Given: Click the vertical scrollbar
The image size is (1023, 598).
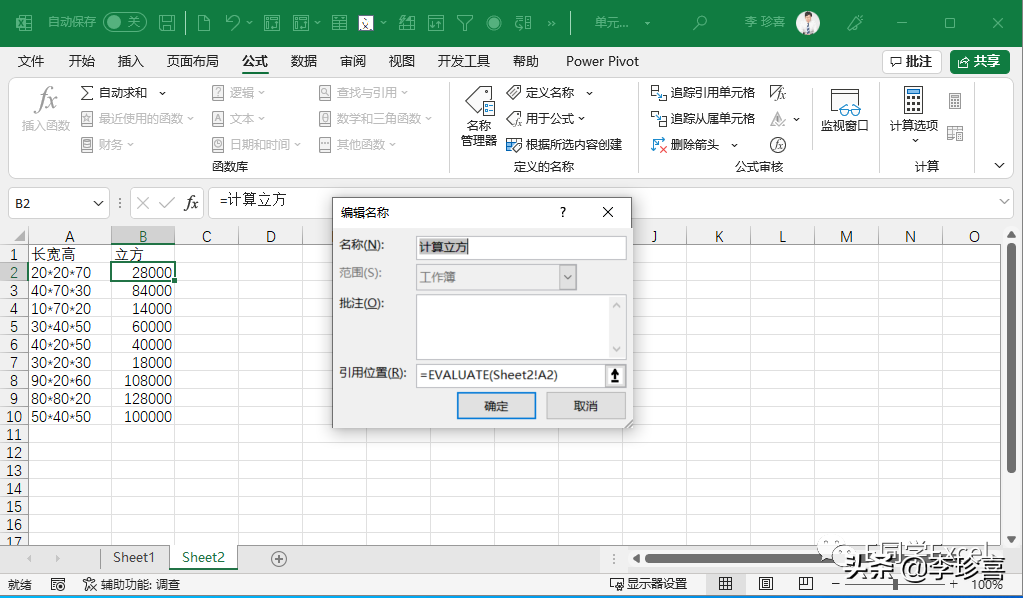Looking at the screenshot, I should click(1011, 357).
